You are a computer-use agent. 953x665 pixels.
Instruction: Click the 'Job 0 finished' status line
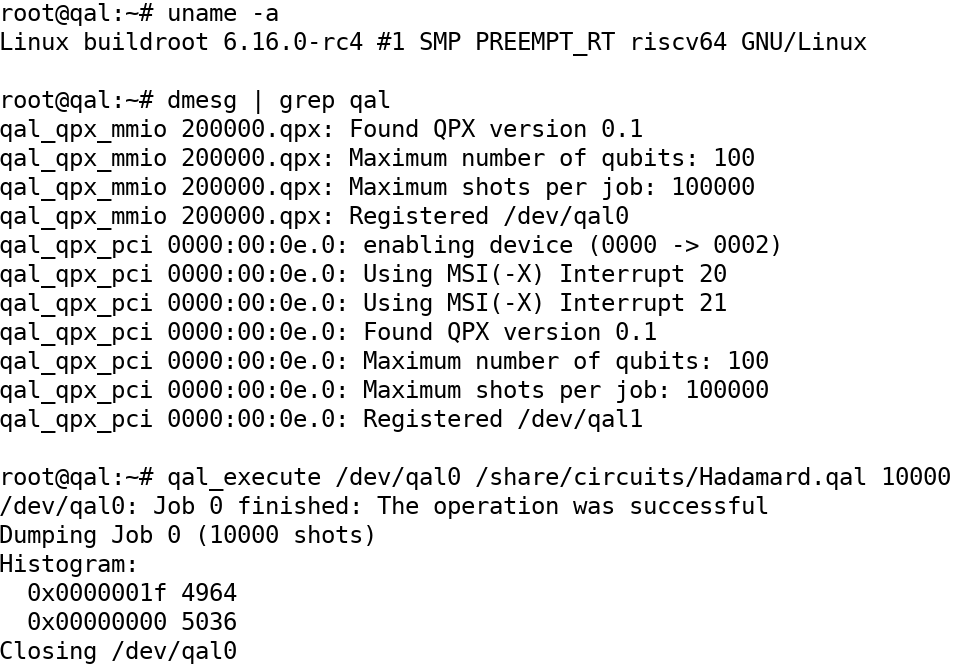pos(384,506)
